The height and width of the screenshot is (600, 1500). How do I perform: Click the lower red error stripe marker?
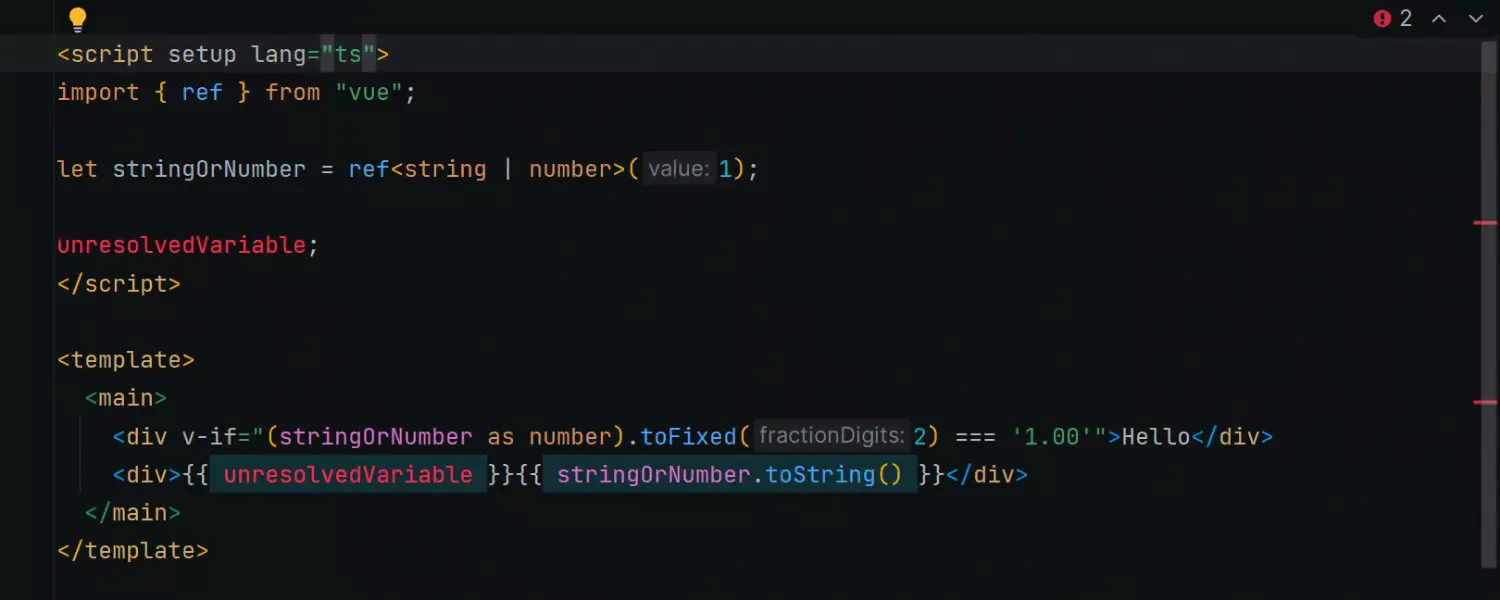1485,402
